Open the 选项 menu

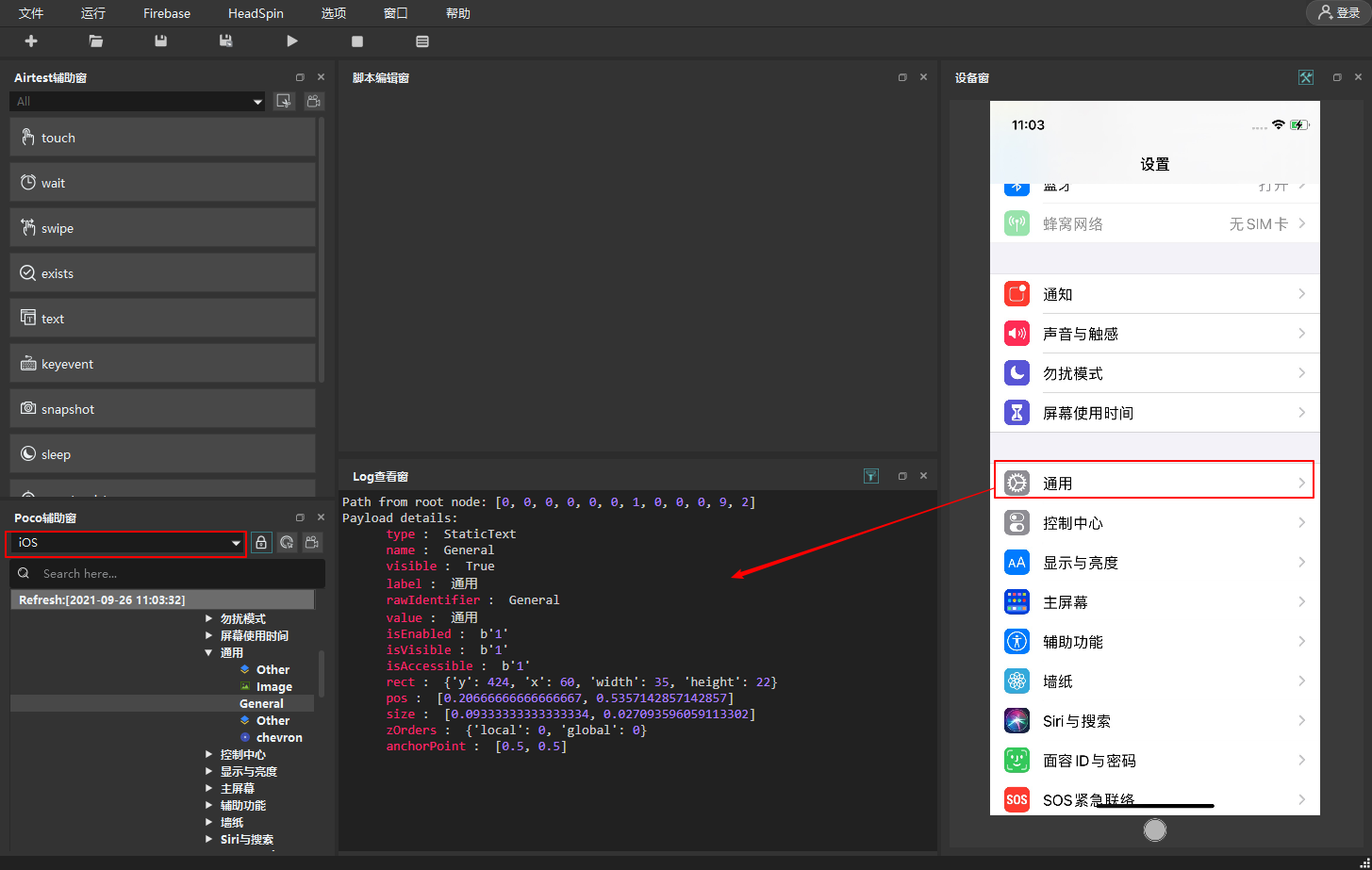pos(334,13)
